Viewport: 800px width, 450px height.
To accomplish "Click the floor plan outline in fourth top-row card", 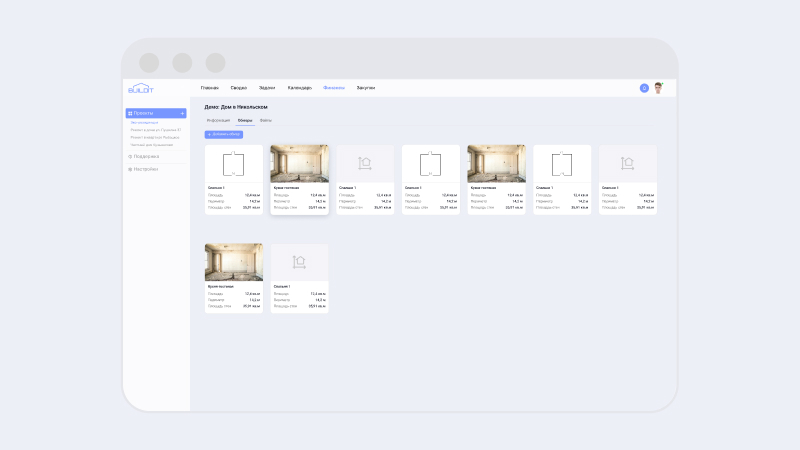I will (x=431, y=164).
